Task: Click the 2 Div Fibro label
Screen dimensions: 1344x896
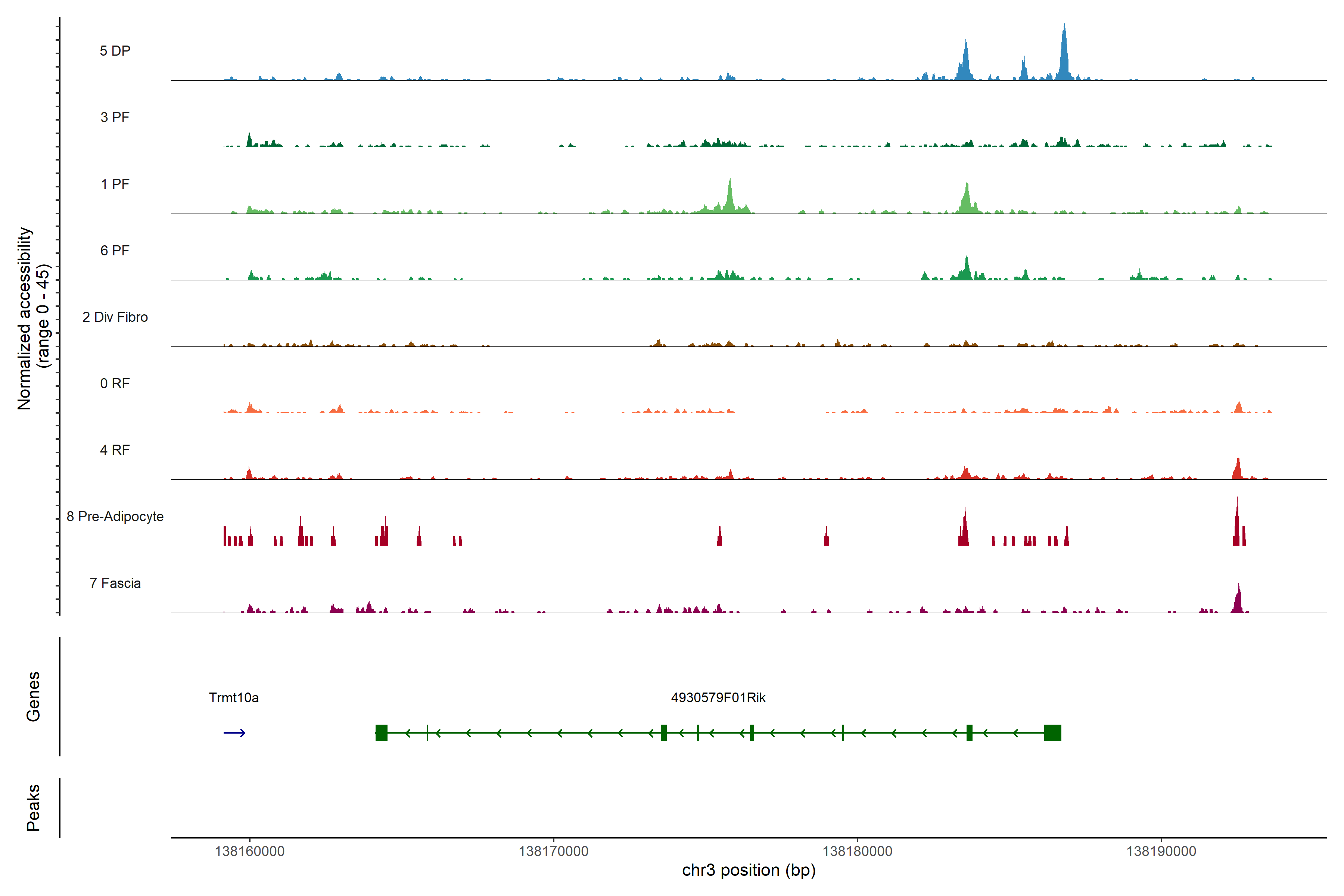Action: 115,317
